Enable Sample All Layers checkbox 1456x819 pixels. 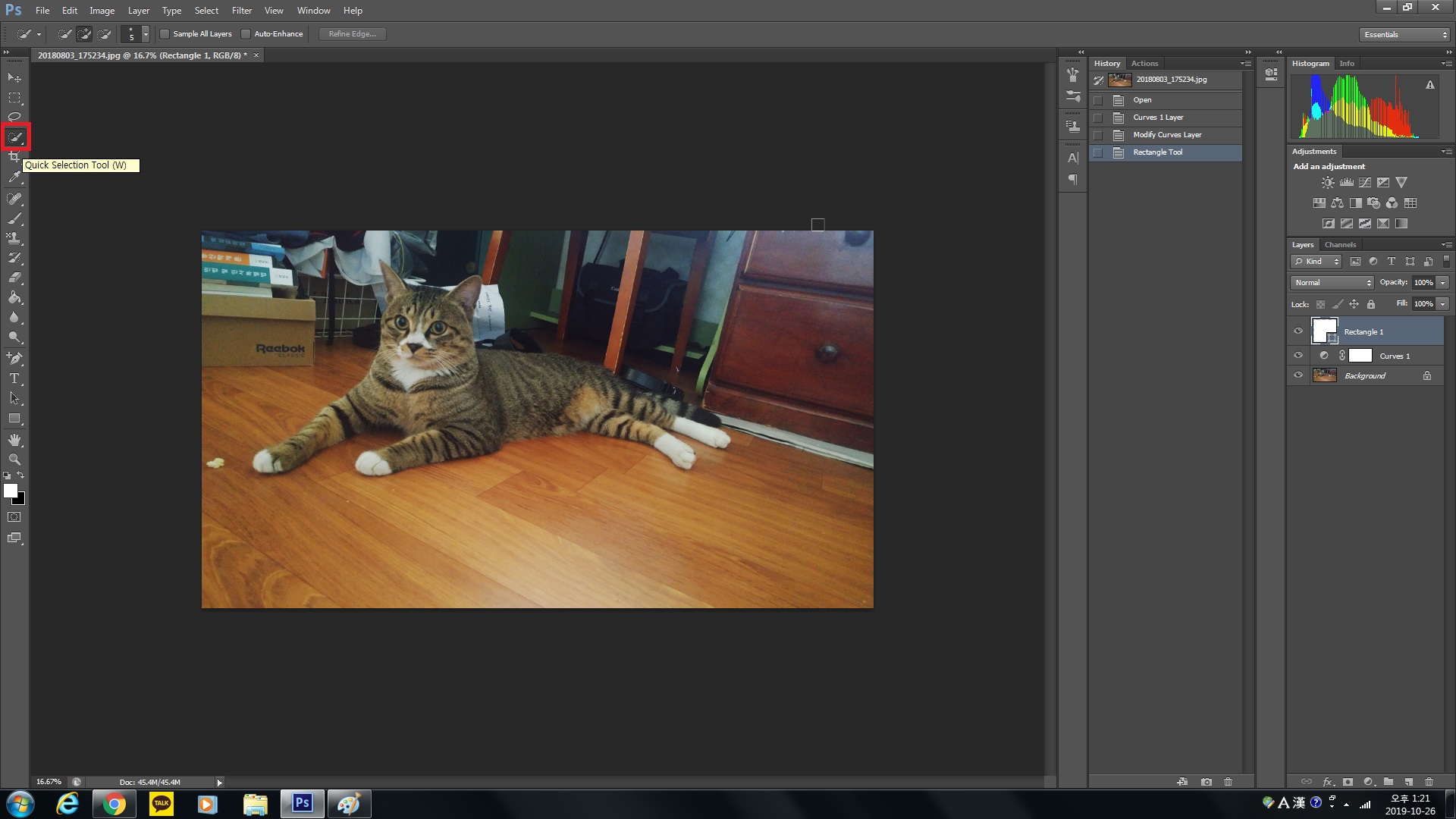165,34
